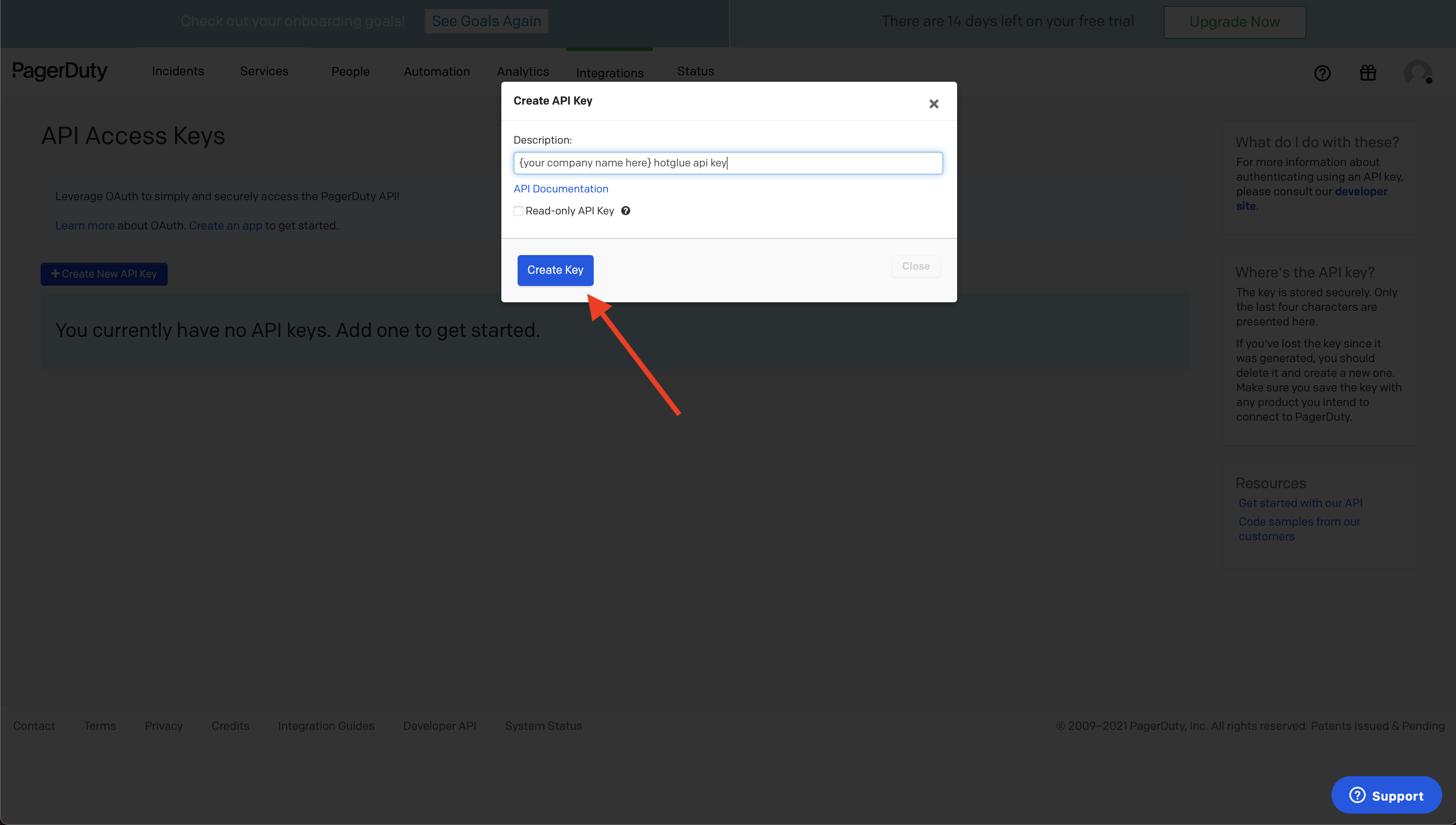
Task: Click the Create Key button
Action: point(555,270)
